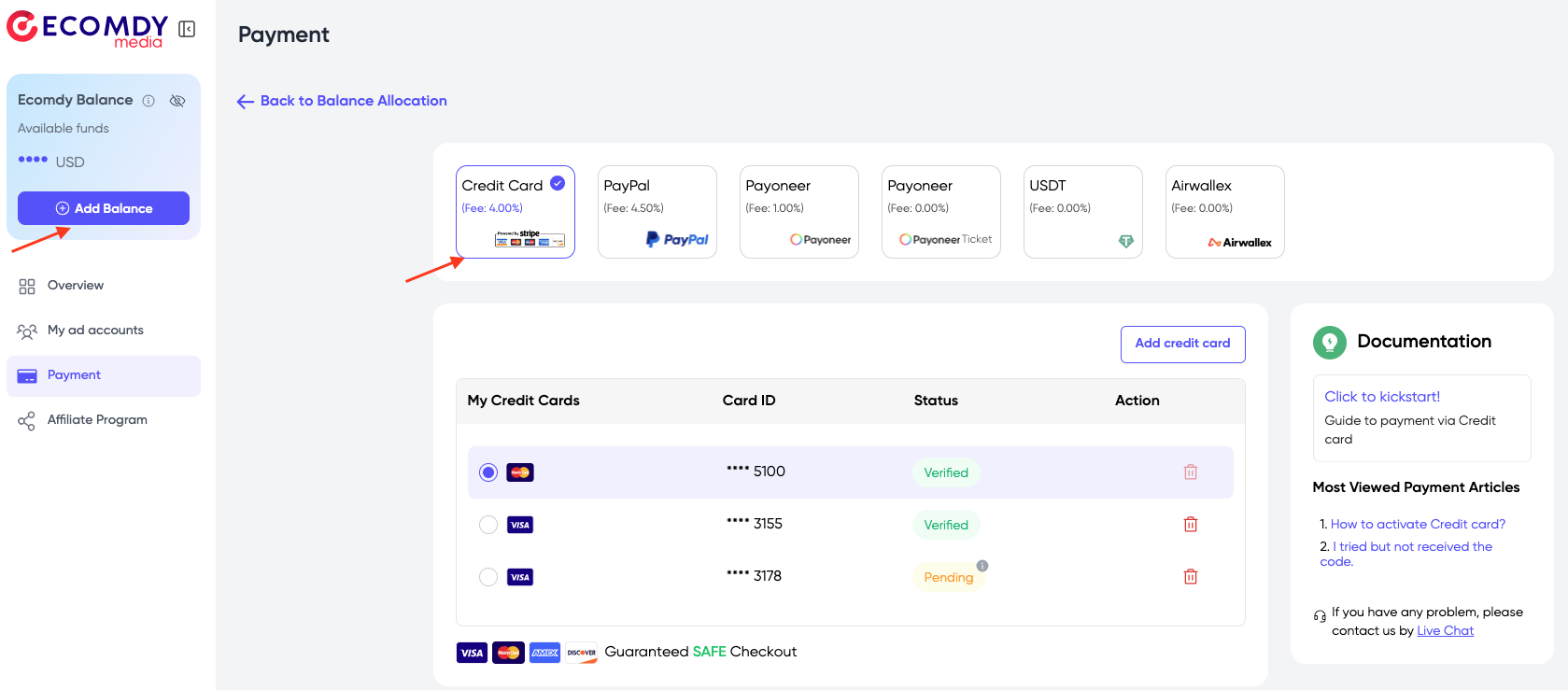Open Affiliate Program in the sidebar
The height and width of the screenshot is (690, 1568).
(104, 420)
